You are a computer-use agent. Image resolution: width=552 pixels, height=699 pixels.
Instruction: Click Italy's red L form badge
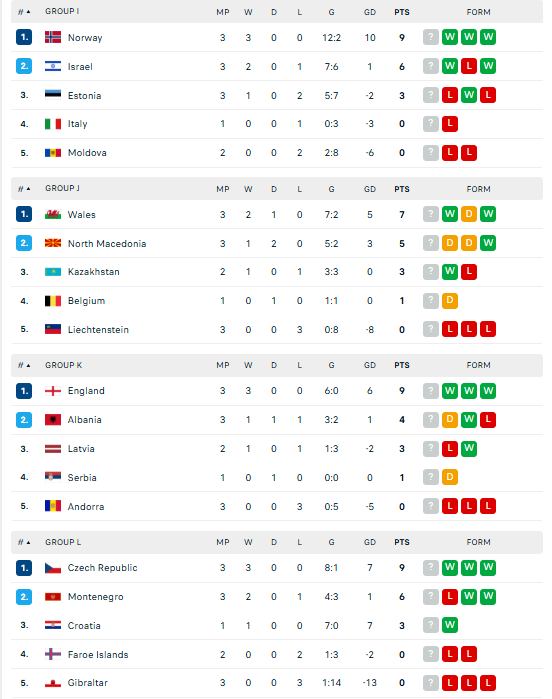pyautogui.click(x=450, y=124)
